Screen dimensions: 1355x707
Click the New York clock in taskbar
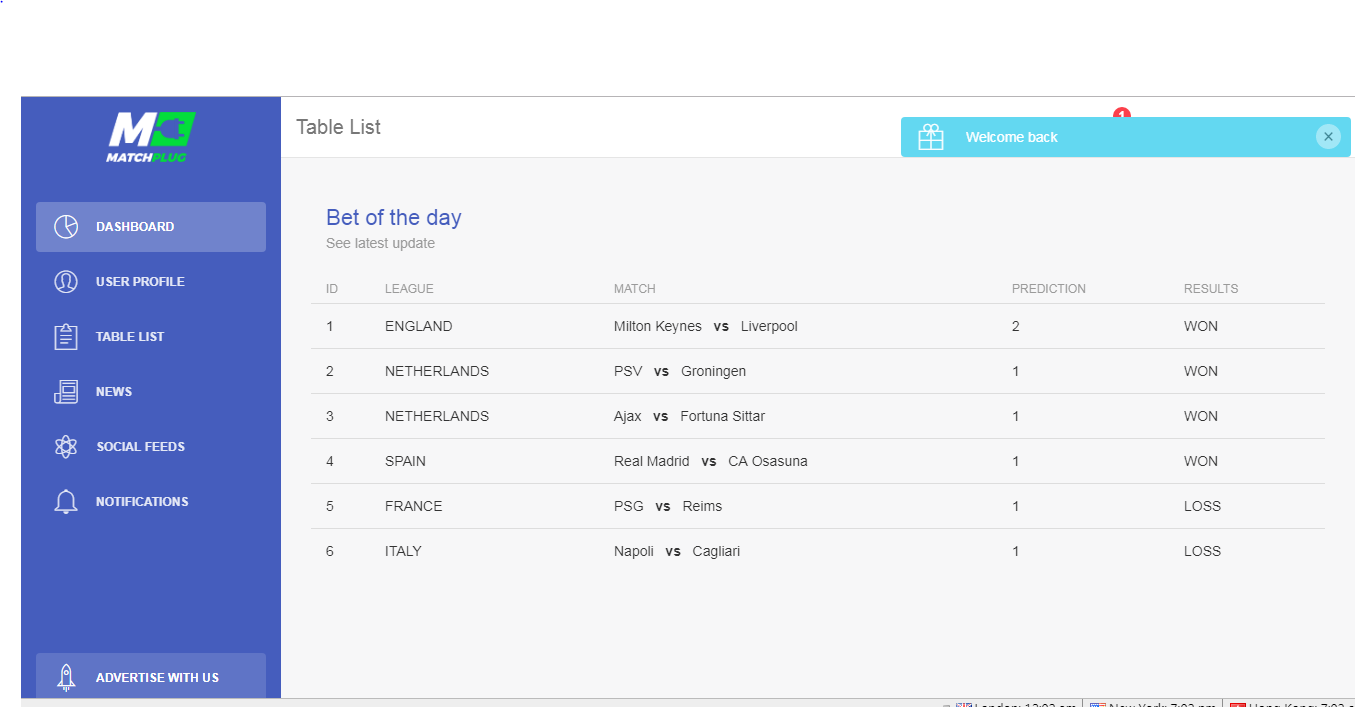1153,704
